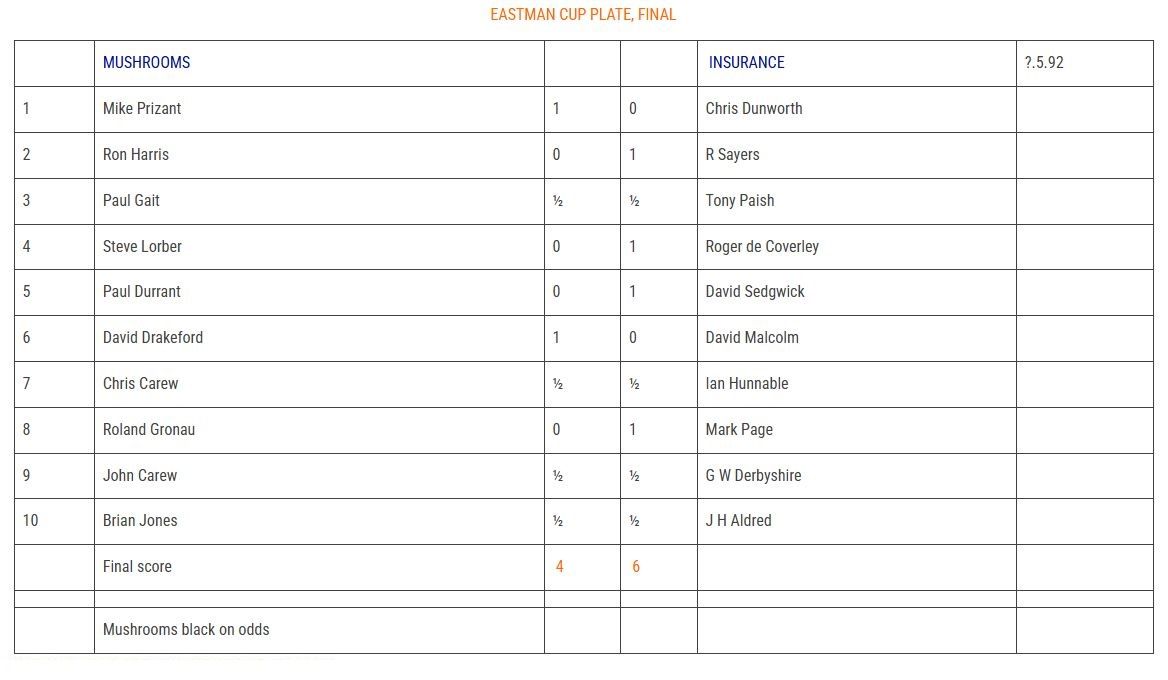The height and width of the screenshot is (680, 1168).
Task: Select David Sedgwick cell
Action: point(857,292)
